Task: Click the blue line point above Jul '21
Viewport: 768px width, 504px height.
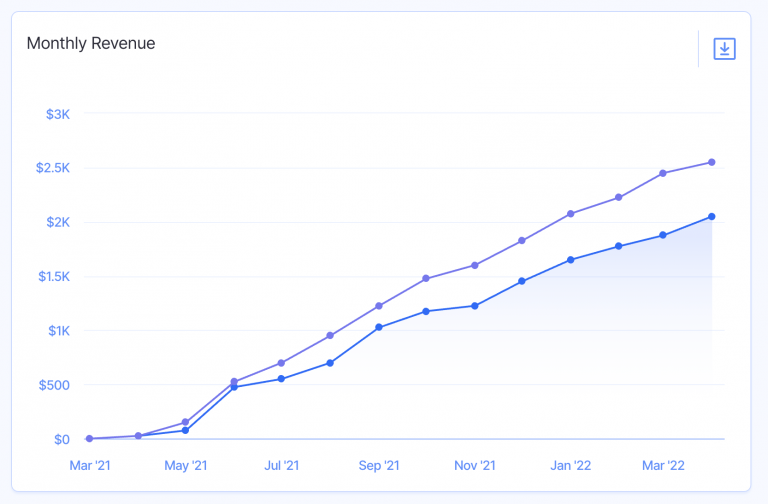Action: [282, 379]
